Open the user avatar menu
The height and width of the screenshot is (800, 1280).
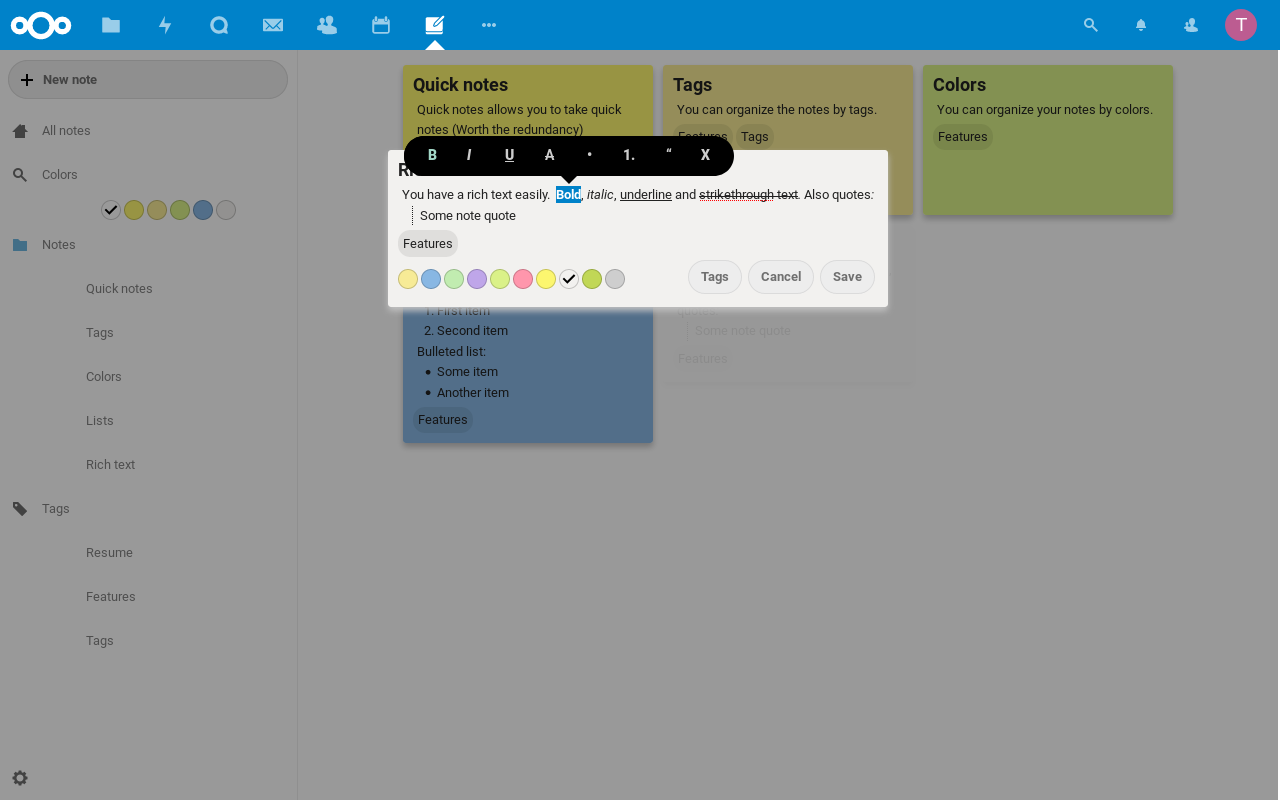pos(1240,25)
